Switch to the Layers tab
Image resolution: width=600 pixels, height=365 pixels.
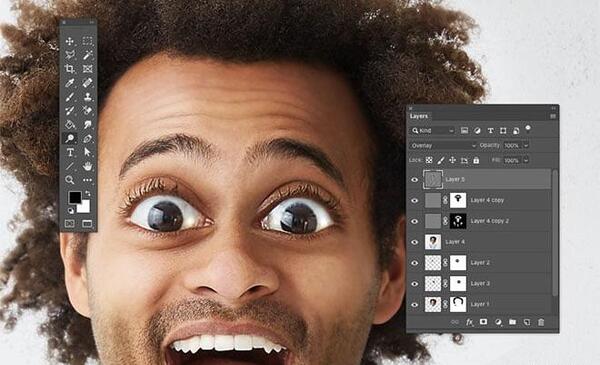coord(419,116)
